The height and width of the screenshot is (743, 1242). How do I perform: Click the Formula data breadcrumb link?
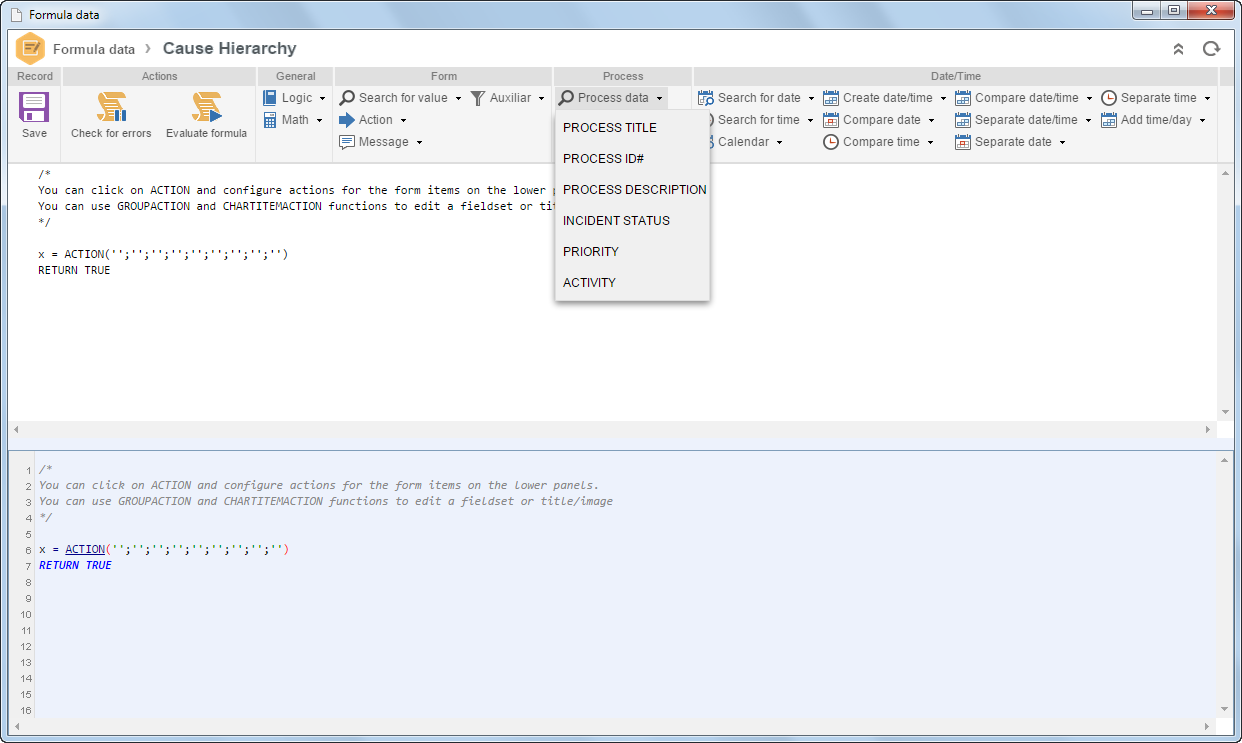[x=94, y=49]
